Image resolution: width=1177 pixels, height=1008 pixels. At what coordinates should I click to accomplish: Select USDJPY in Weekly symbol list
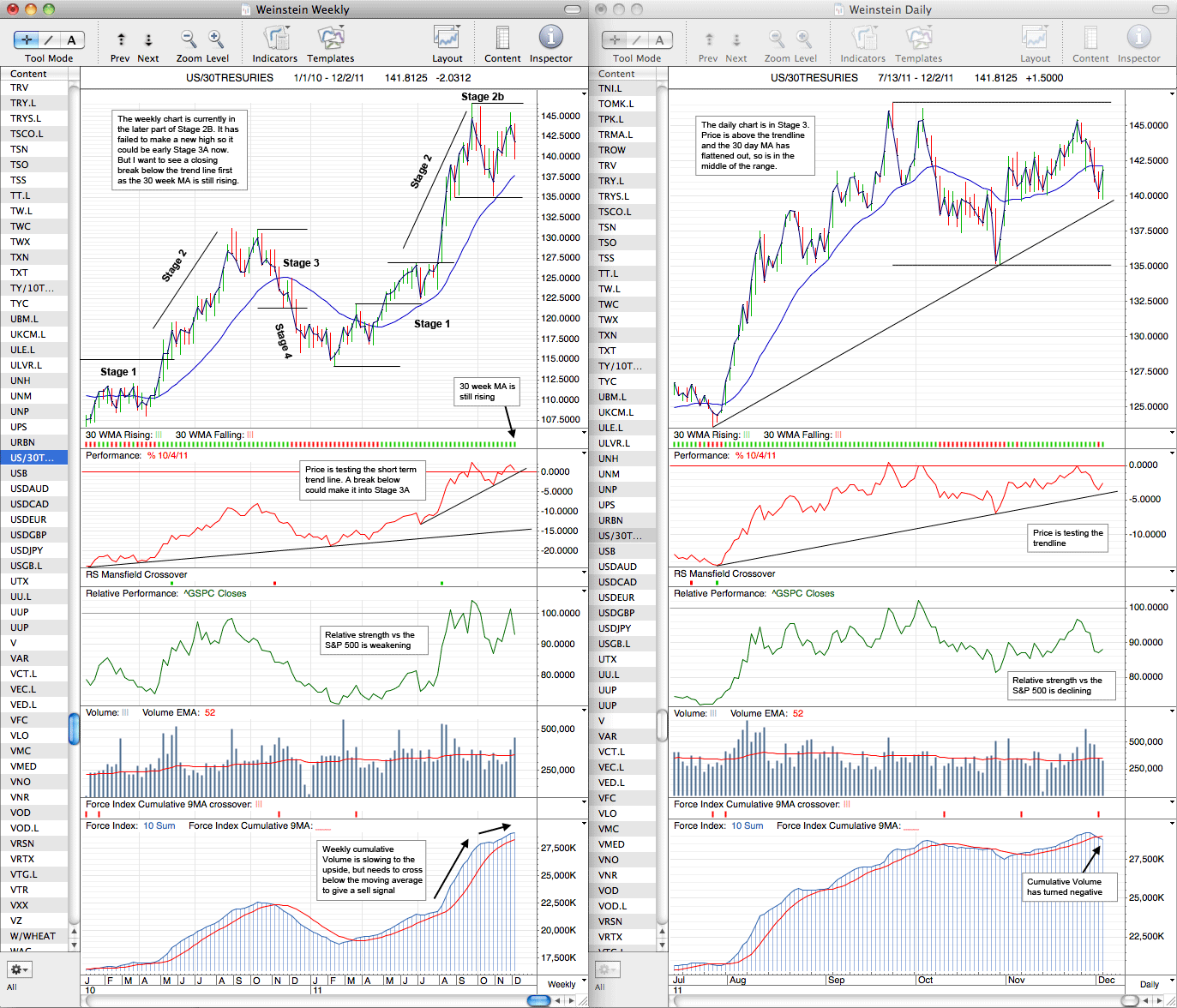34,550
